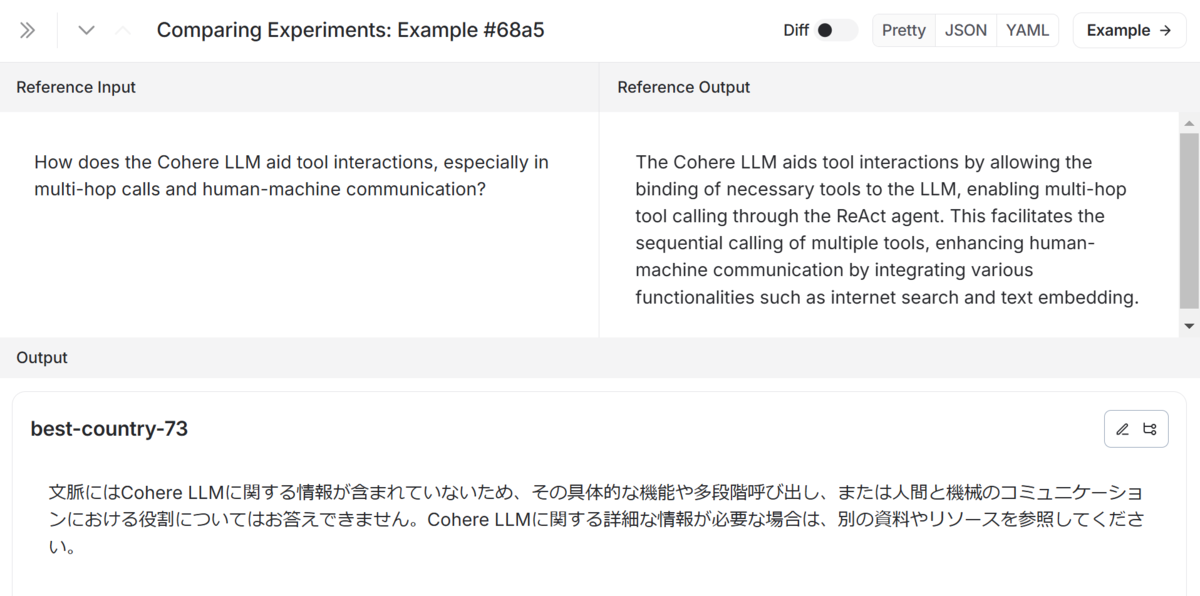Open the trace tree icon on best-country-73
Image resolution: width=1200 pixels, height=596 pixels.
point(1150,429)
